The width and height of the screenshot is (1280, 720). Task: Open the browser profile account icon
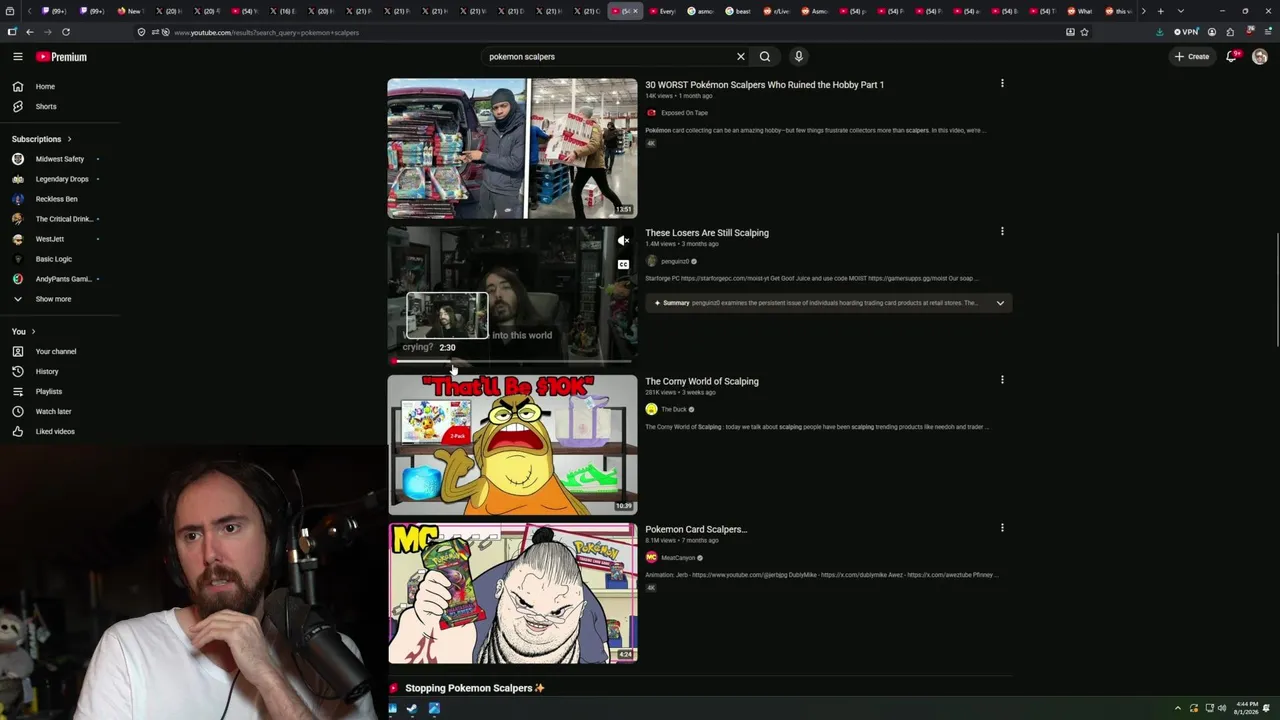pyautogui.click(x=1212, y=32)
